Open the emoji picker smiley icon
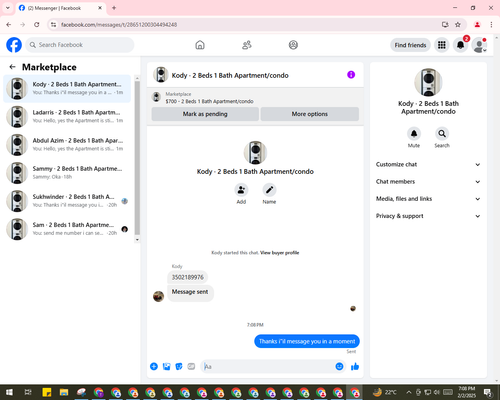Viewport: 500px width, 400px height. tap(339, 366)
